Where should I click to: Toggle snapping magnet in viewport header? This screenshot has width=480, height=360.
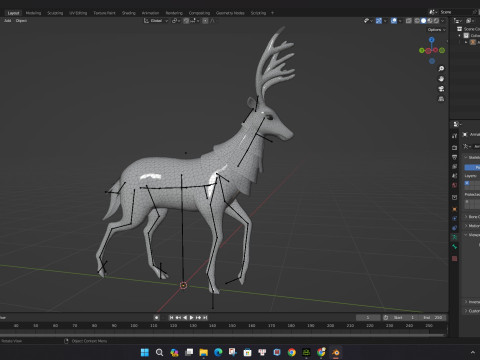(x=186, y=21)
